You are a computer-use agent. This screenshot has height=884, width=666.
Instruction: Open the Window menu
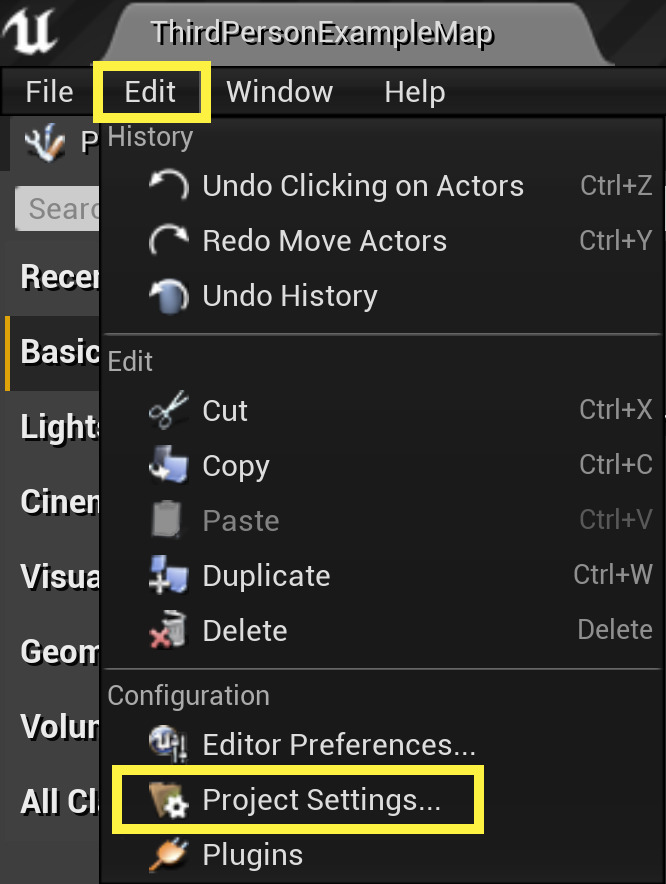(x=279, y=92)
